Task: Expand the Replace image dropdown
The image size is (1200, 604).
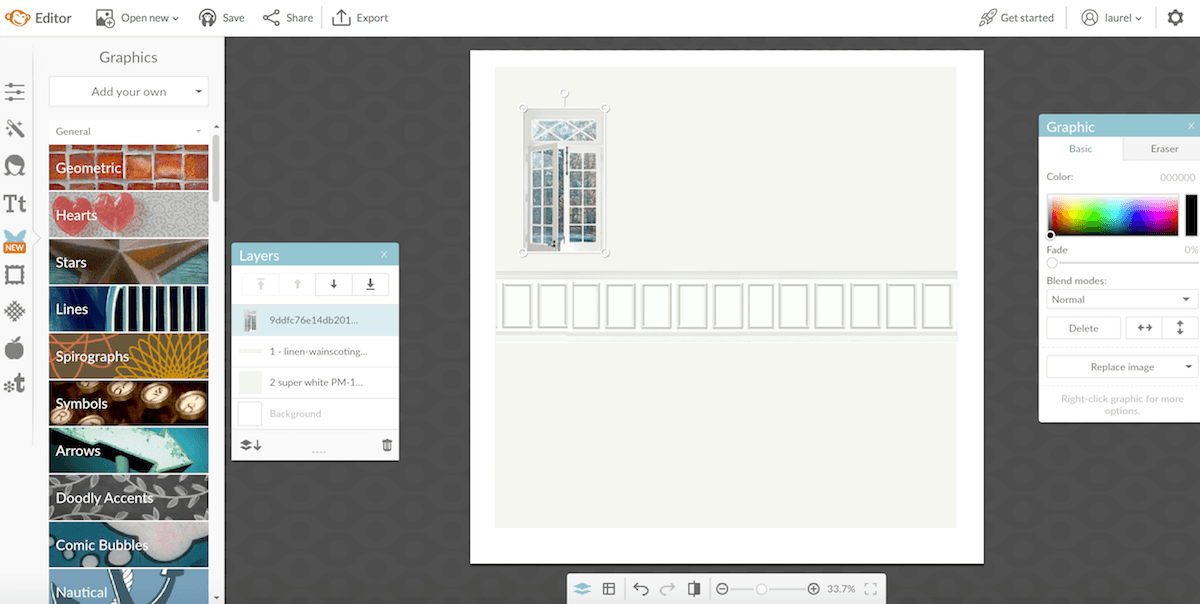Action: coord(1120,366)
